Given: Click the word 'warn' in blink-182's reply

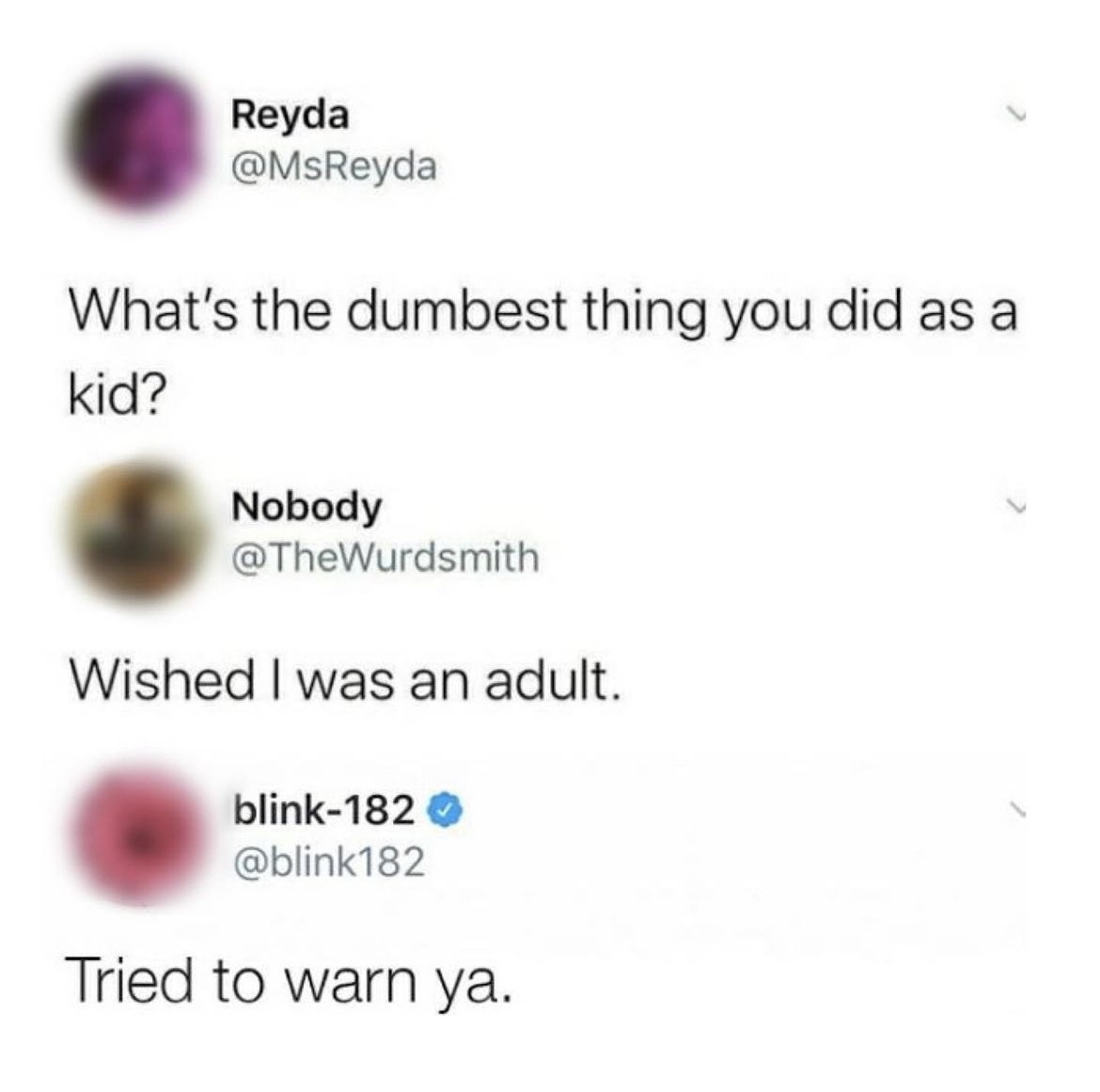Looking at the screenshot, I should point(353,984).
